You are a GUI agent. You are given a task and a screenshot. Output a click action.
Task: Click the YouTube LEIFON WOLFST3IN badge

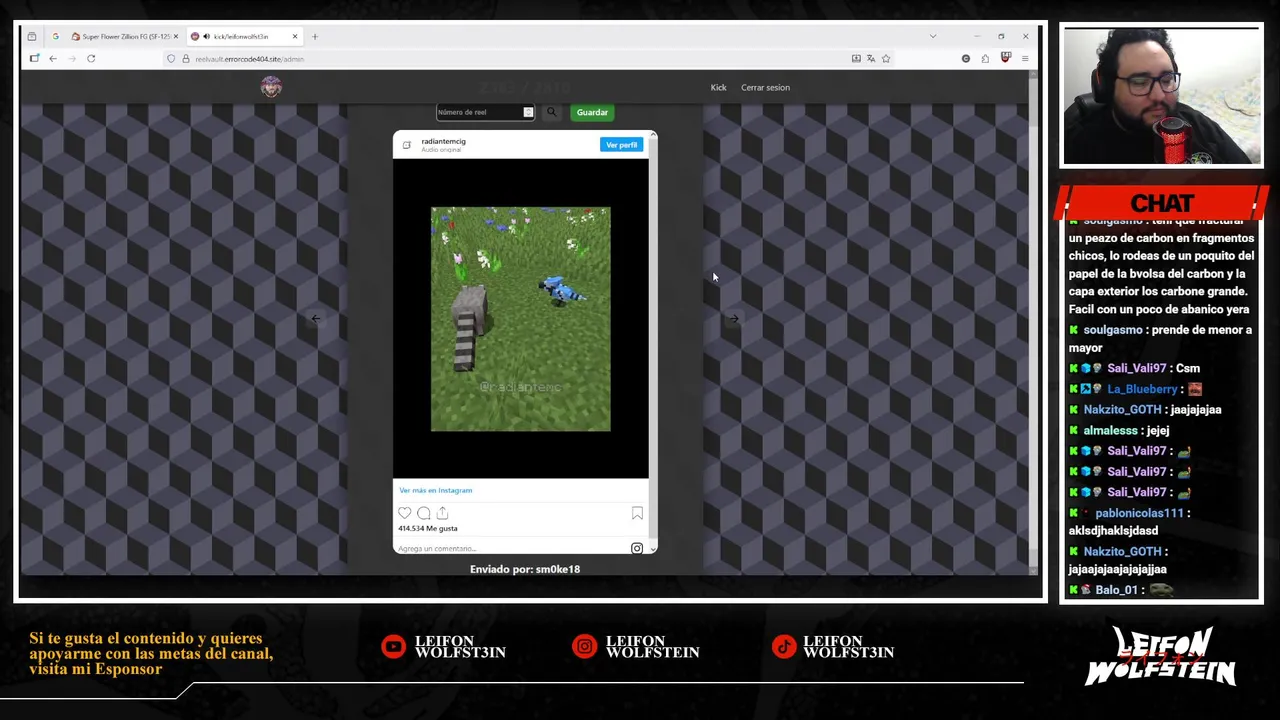coord(444,647)
